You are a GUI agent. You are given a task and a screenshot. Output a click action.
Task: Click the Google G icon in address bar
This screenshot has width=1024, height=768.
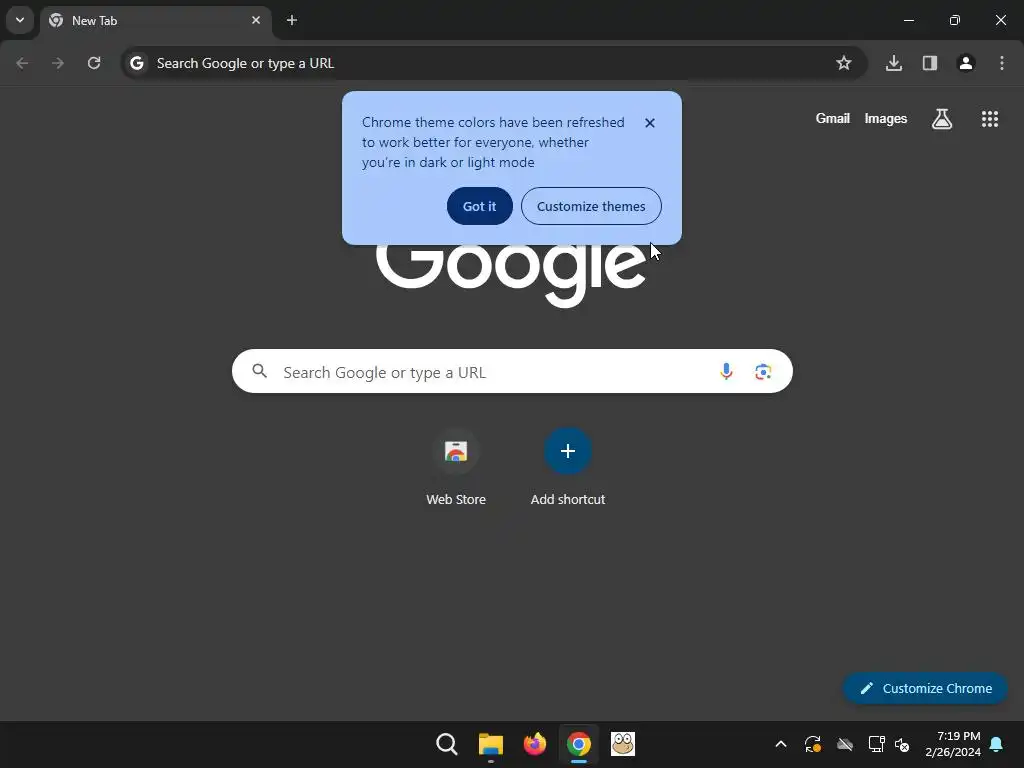[x=136, y=63]
